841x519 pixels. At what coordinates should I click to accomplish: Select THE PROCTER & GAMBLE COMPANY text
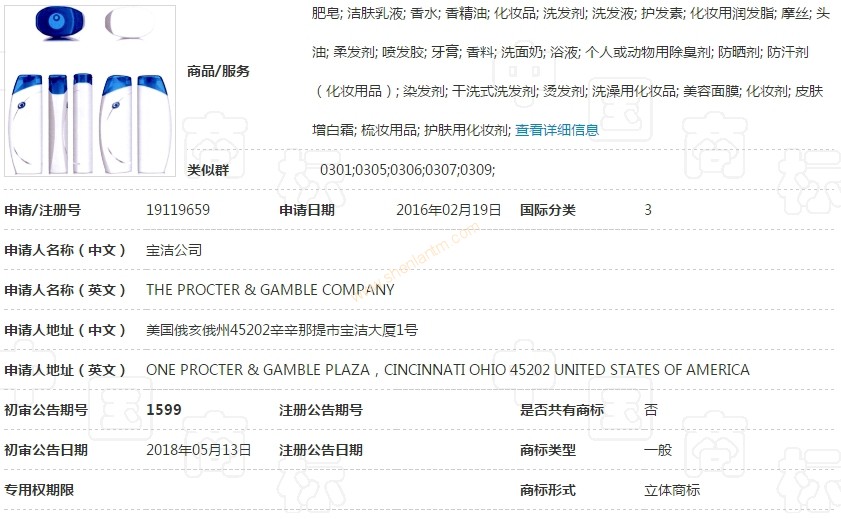point(270,290)
